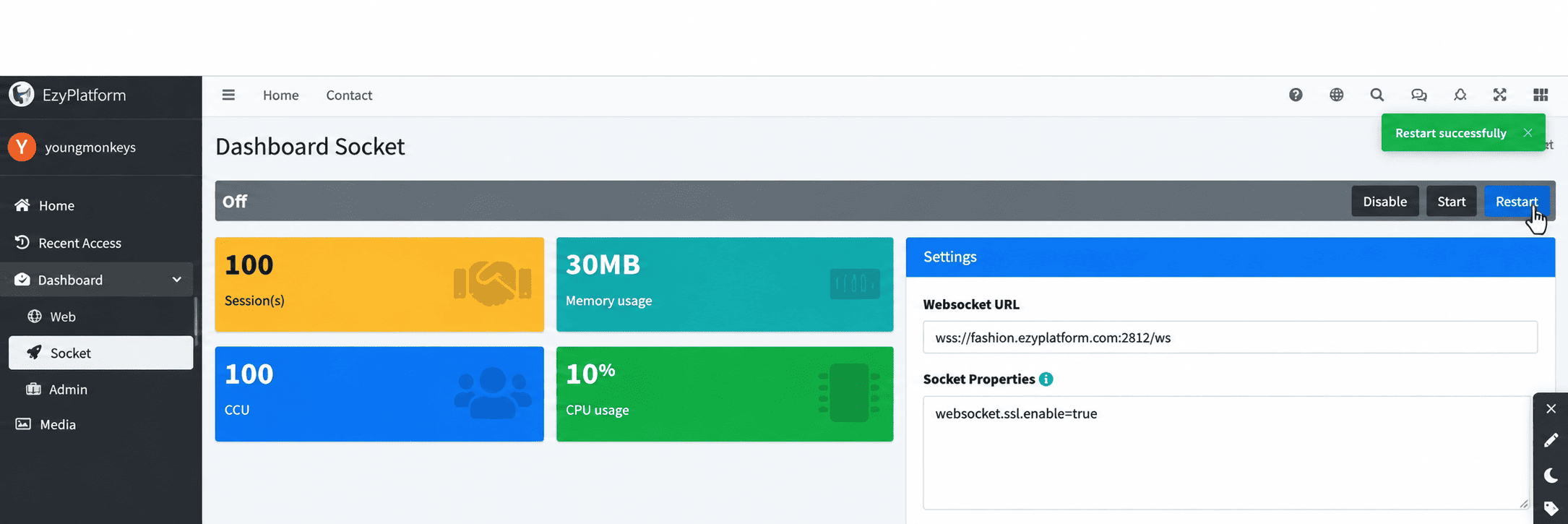The height and width of the screenshot is (524, 1568).
Task: Click the Dashboard Socket page title
Action: (310, 147)
